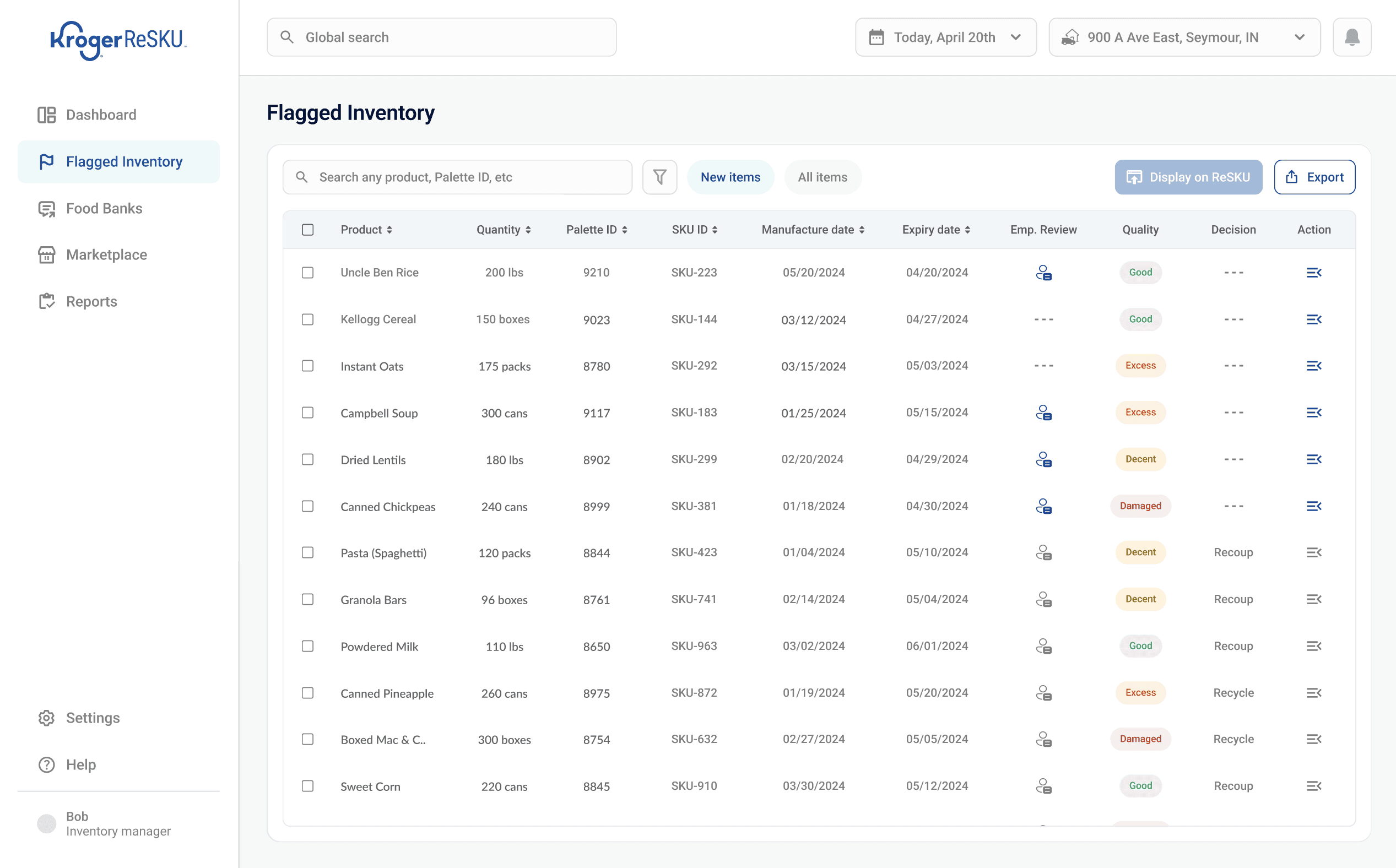1396x868 pixels.
Task: Check the Instant Oats row checkbox
Action: [x=308, y=366]
